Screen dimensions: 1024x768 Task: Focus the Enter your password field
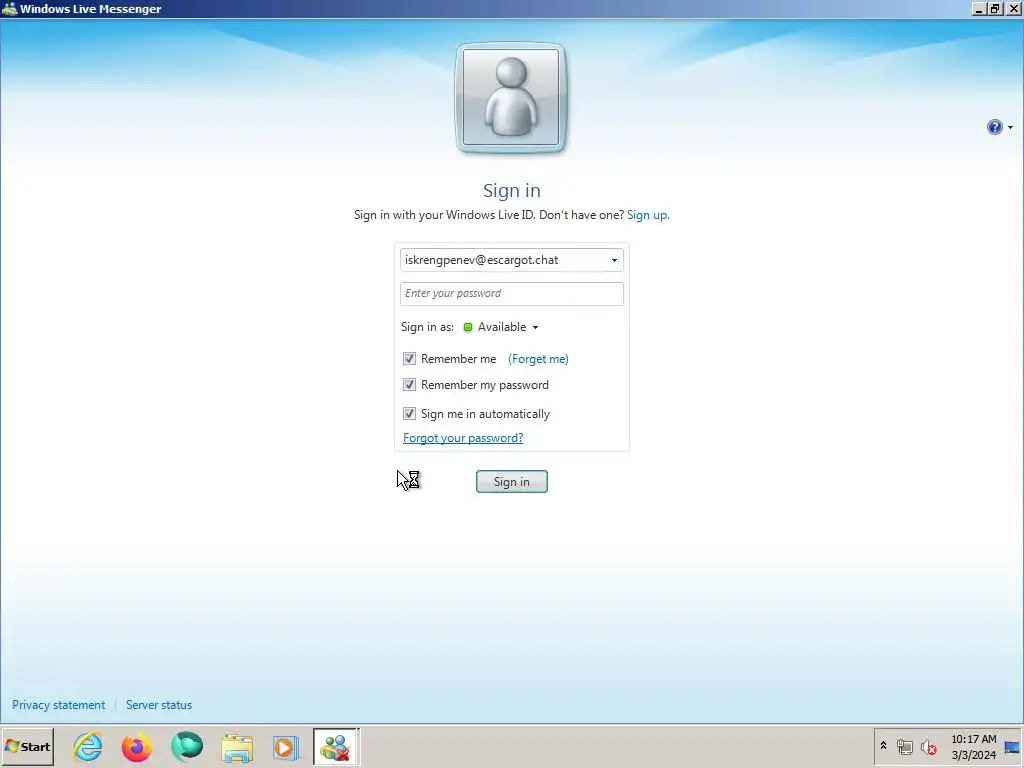tap(511, 294)
